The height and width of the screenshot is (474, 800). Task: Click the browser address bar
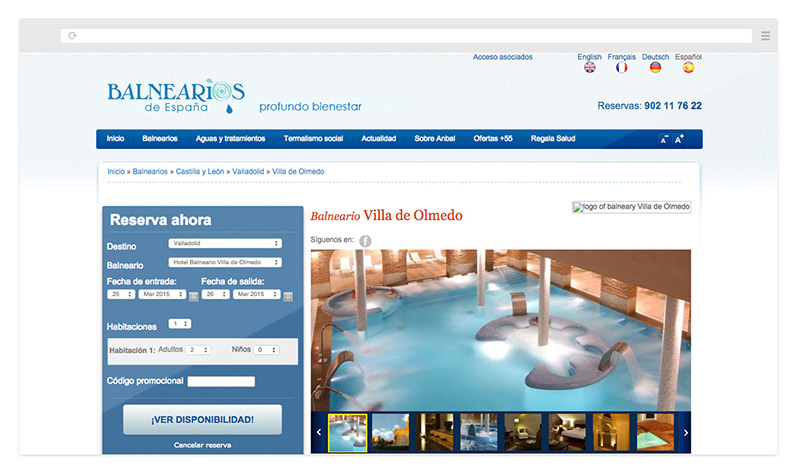click(x=406, y=36)
